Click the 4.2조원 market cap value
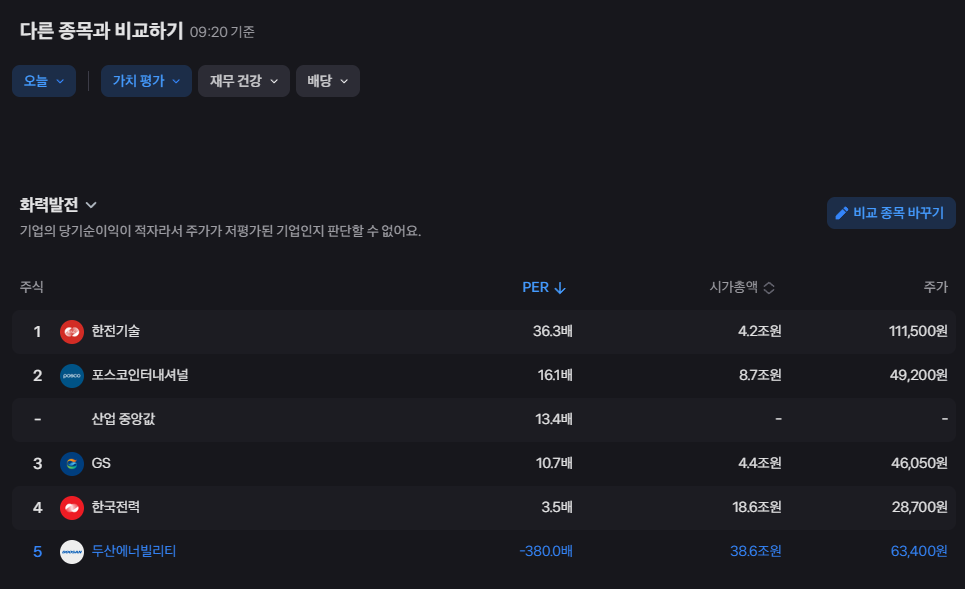The width and height of the screenshot is (965, 589). (x=759, y=331)
